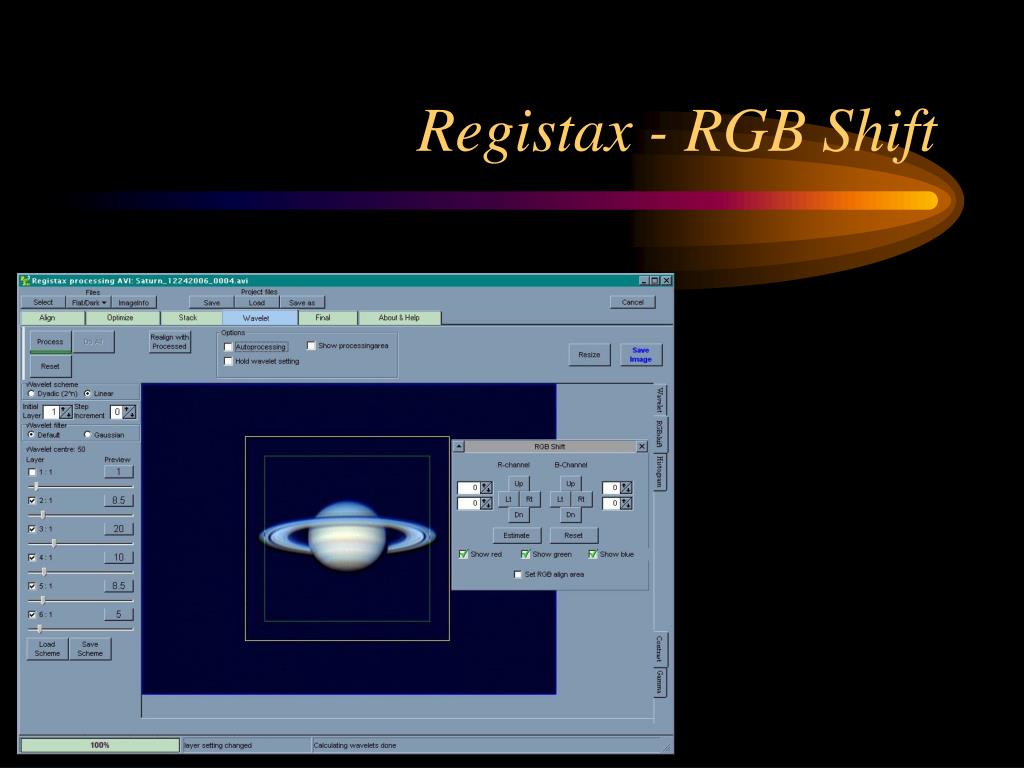This screenshot has height=768, width=1024.
Task: Move R-channel Dn
Action: point(519,515)
